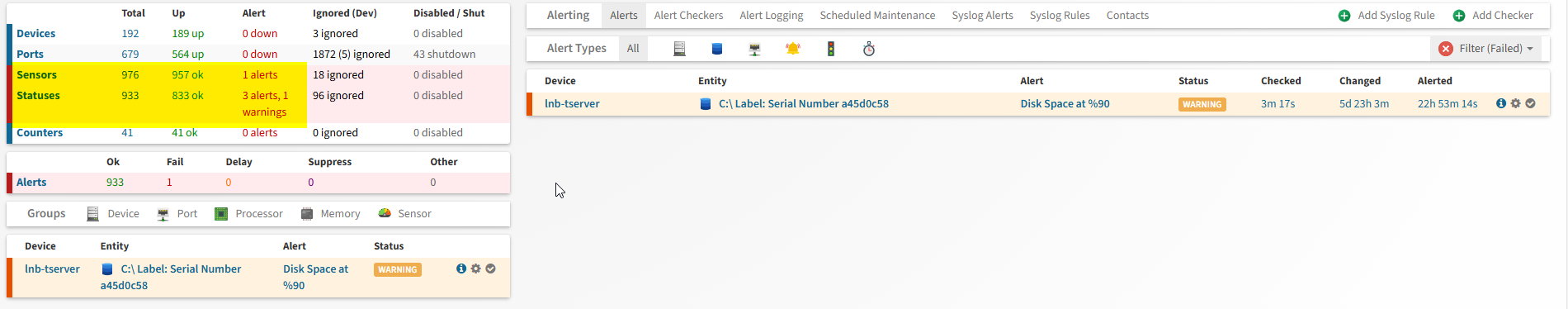The height and width of the screenshot is (309, 1568).
Task: Open the info icon on the main alert row
Action: pyautogui.click(x=1501, y=103)
